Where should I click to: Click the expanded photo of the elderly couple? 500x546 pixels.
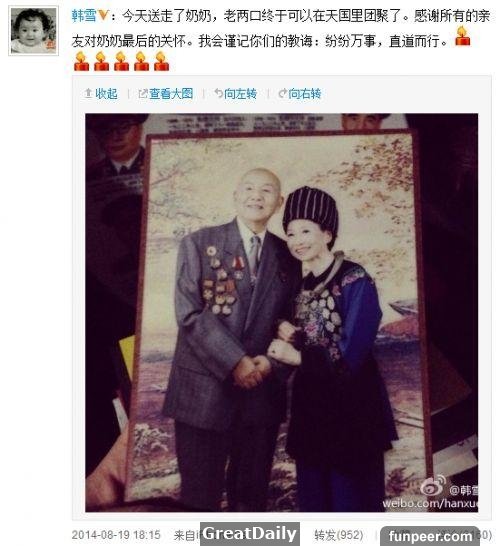click(282, 312)
